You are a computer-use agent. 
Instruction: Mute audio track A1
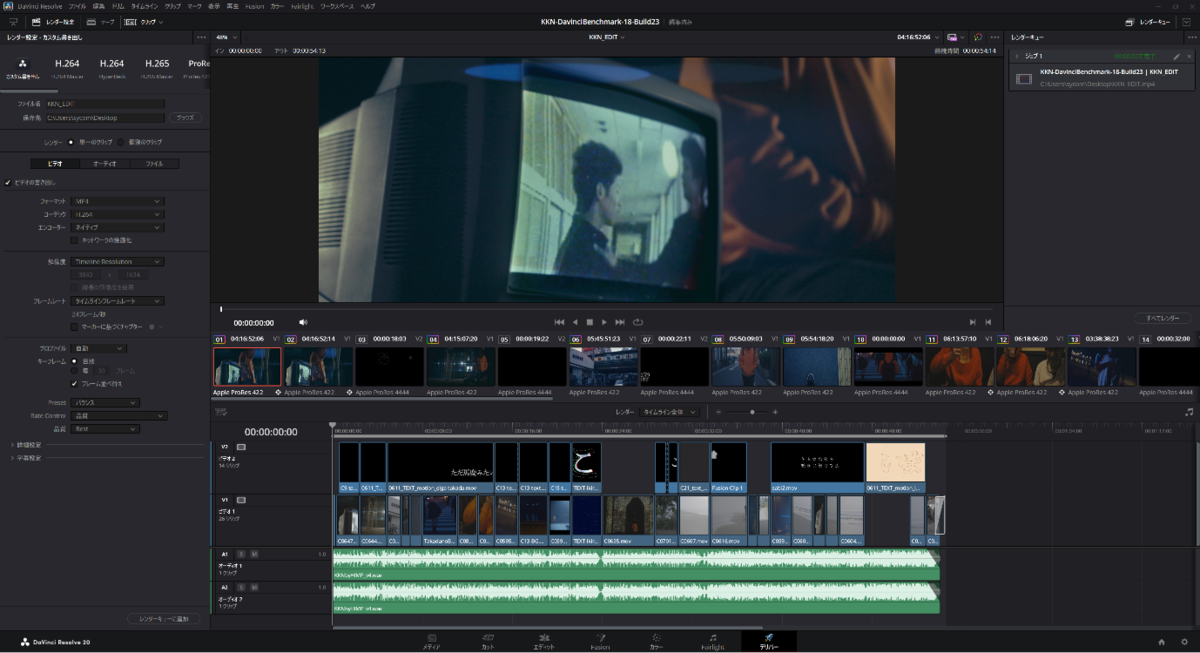click(254, 553)
